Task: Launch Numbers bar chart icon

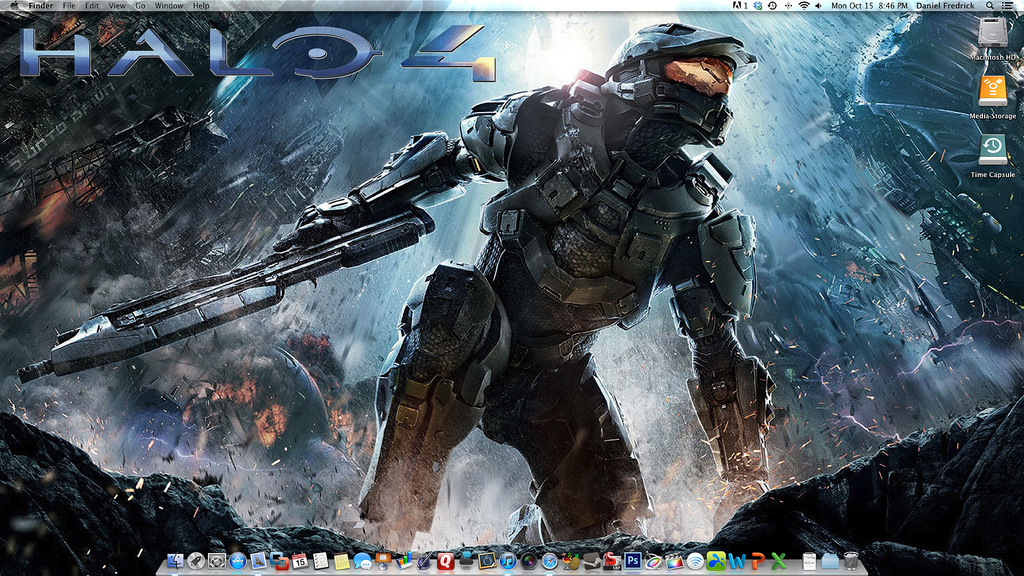Action: click(404, 561)
